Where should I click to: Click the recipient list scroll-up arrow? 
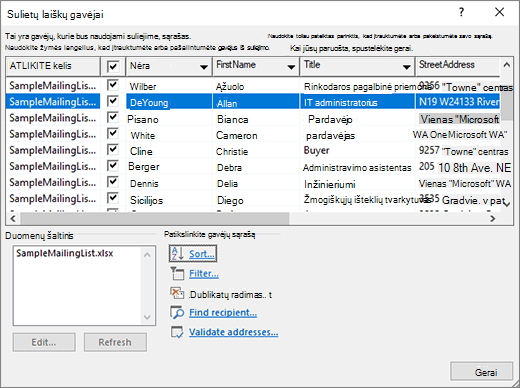click(507, 65)
